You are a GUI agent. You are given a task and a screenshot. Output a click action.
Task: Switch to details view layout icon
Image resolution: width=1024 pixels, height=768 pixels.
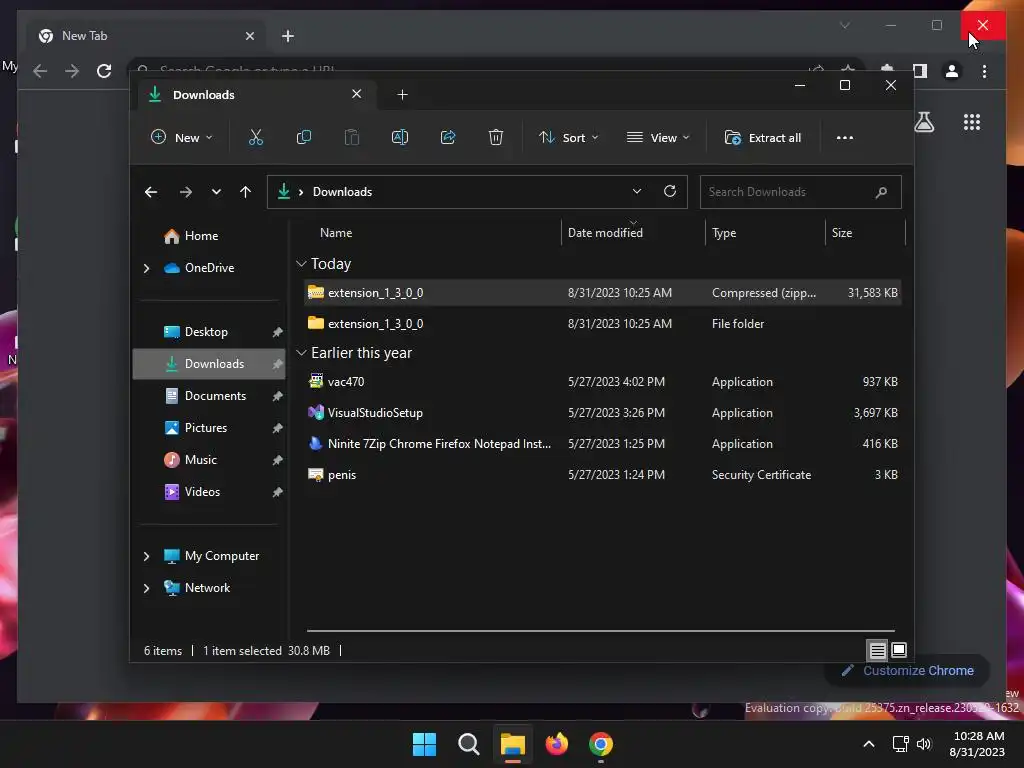click(877, 650)
